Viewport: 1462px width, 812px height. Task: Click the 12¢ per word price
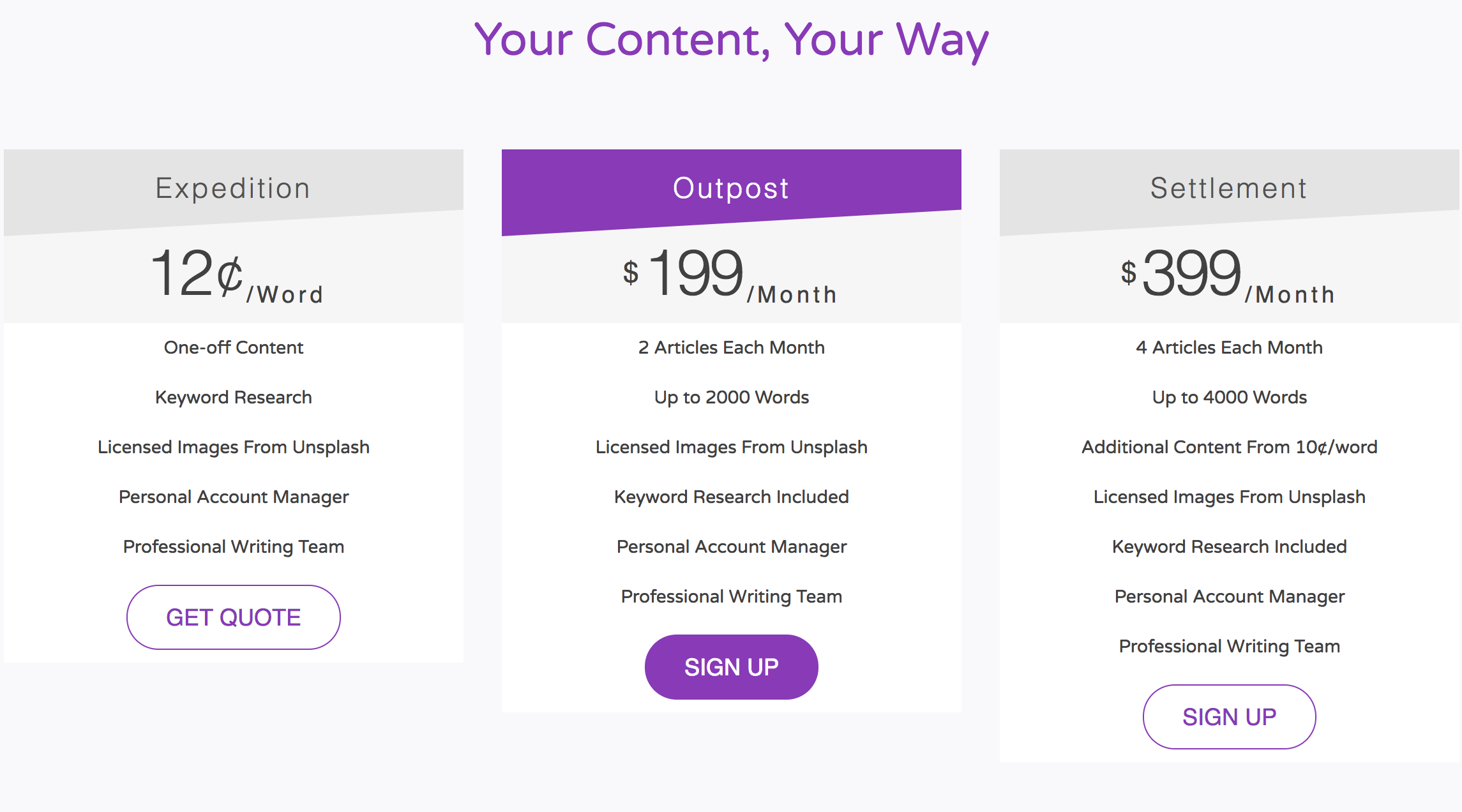(236, 276)
